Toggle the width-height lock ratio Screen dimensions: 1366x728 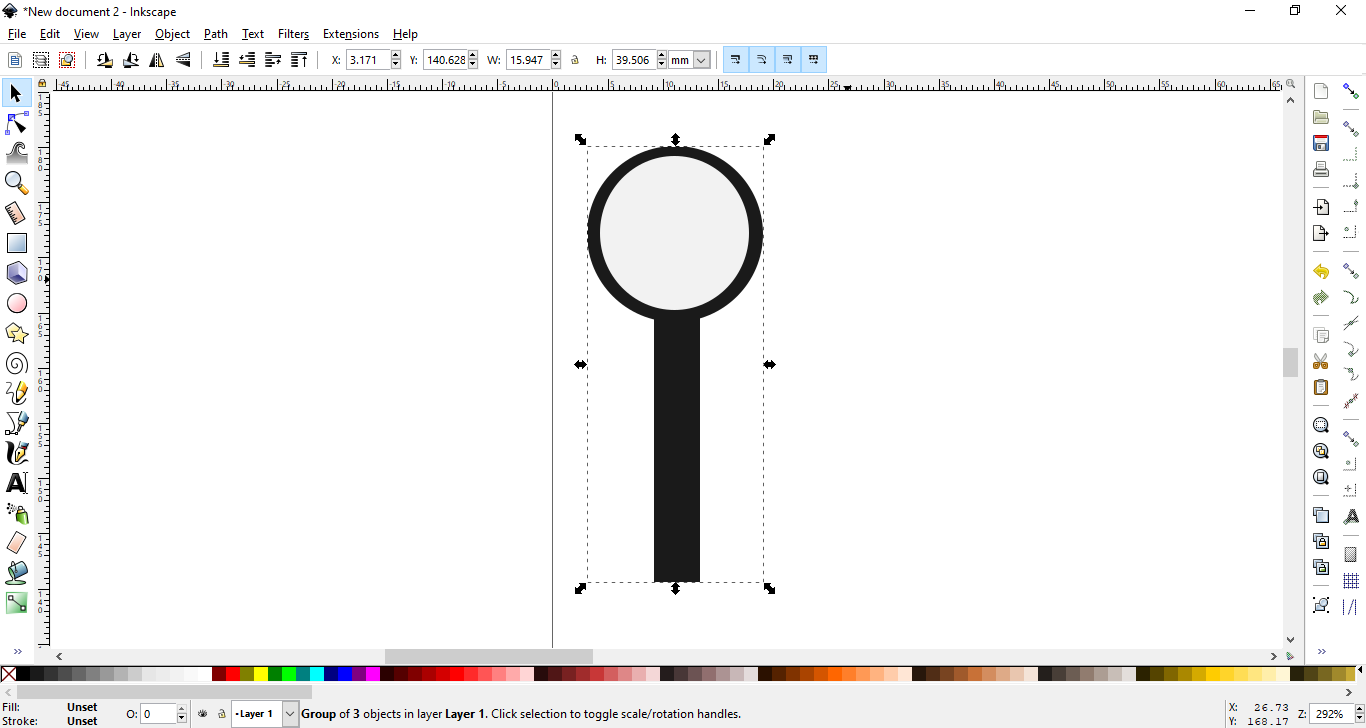575,59
